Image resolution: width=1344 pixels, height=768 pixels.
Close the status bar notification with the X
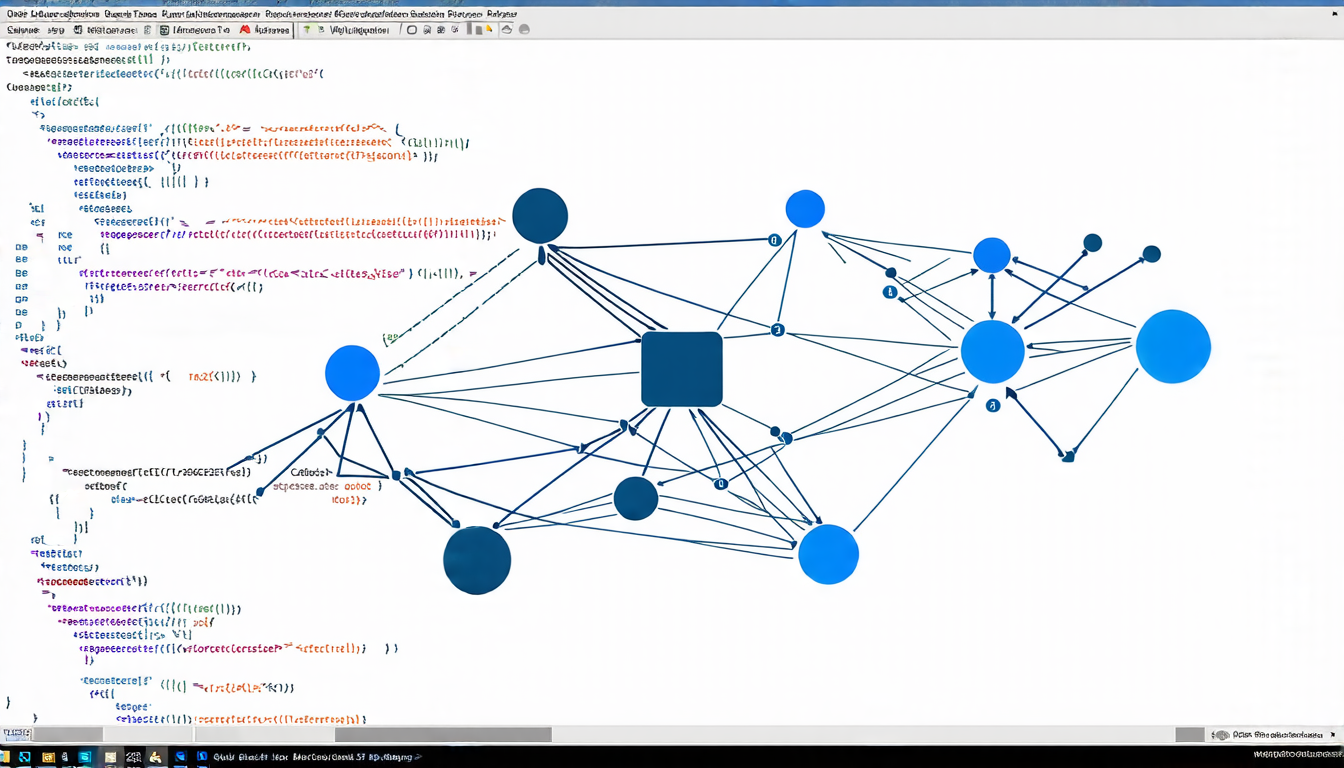[x=1332, y=735]
